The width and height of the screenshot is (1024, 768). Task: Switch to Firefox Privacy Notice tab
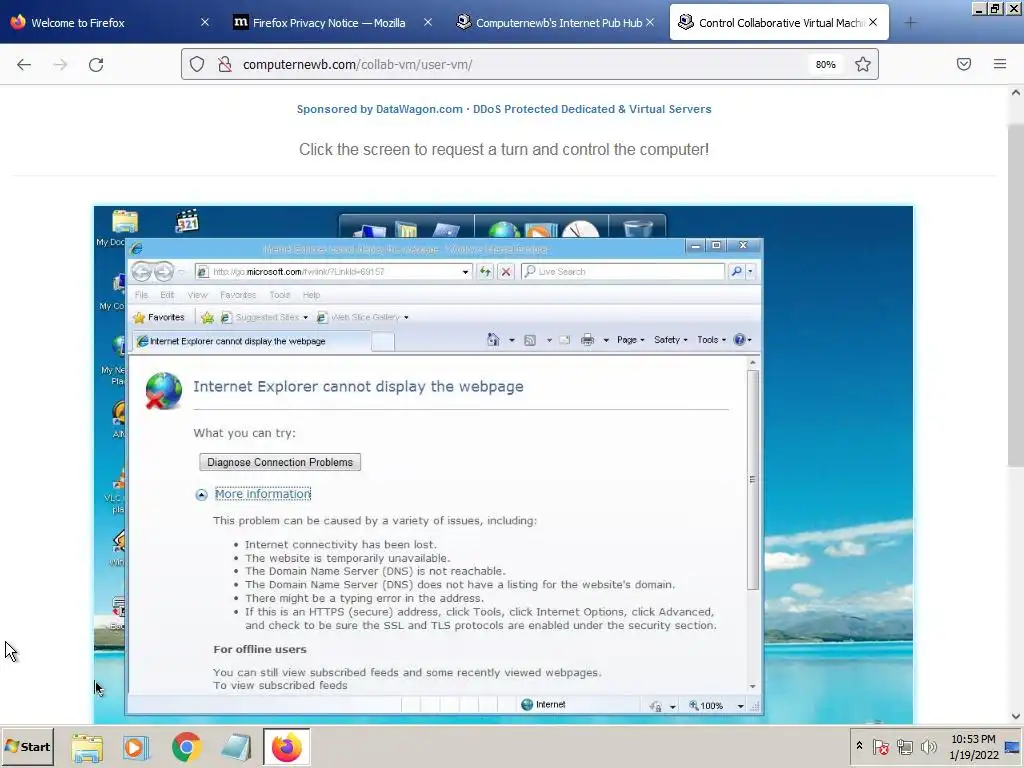click(328, 23)
